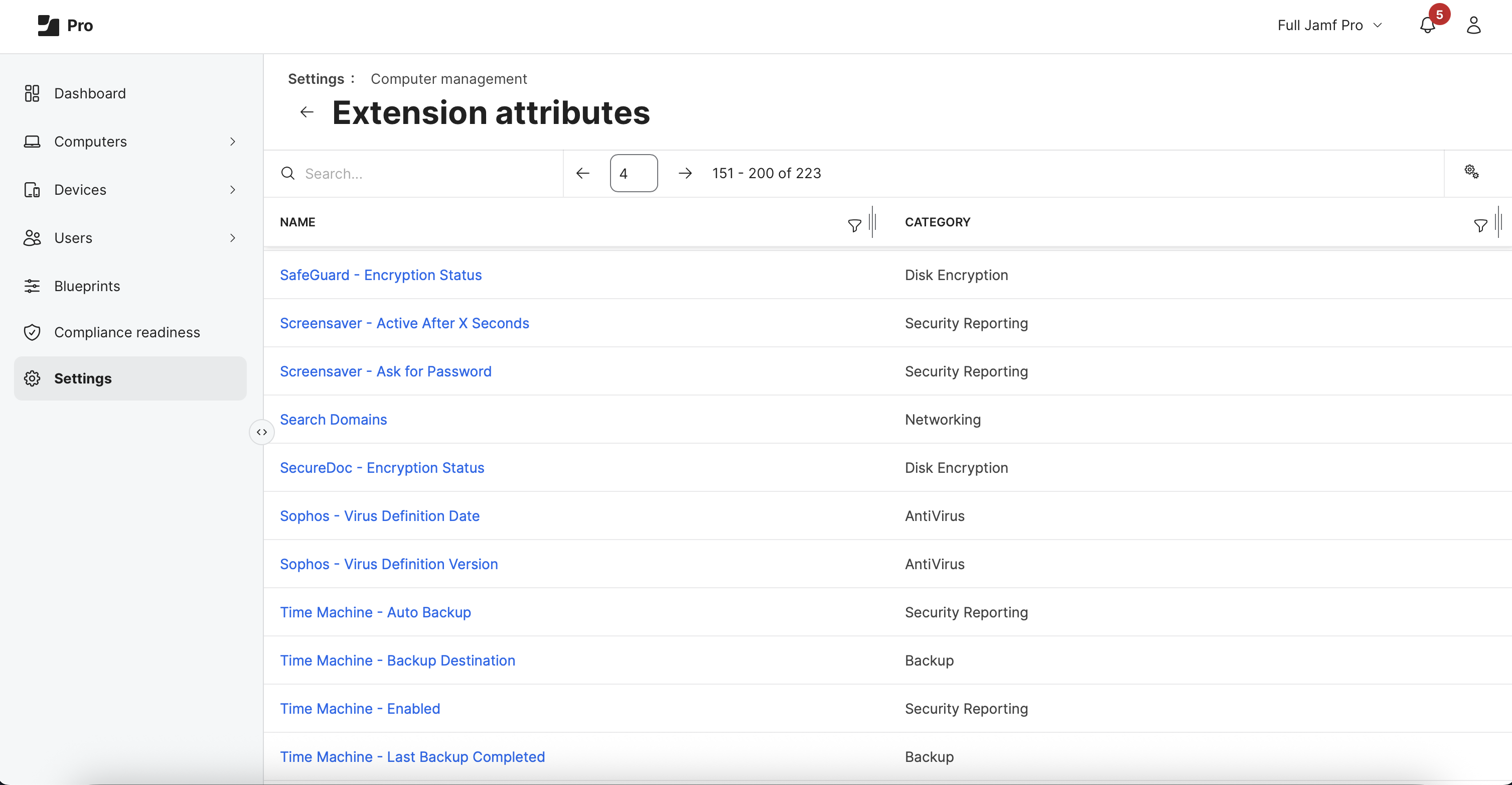The width and height of the screenshot is (1512, 785).
Task: Click the table settings gear icon
Action: point(1471,172)
